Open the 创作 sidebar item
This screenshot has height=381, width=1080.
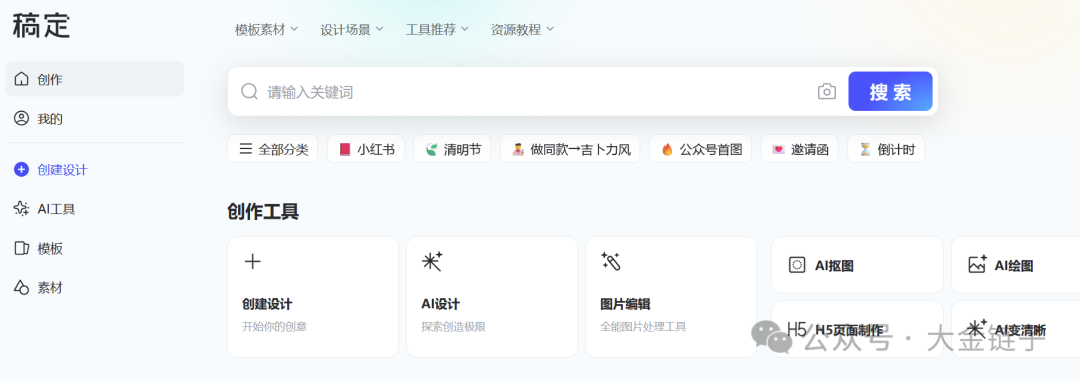pos(95,79)
